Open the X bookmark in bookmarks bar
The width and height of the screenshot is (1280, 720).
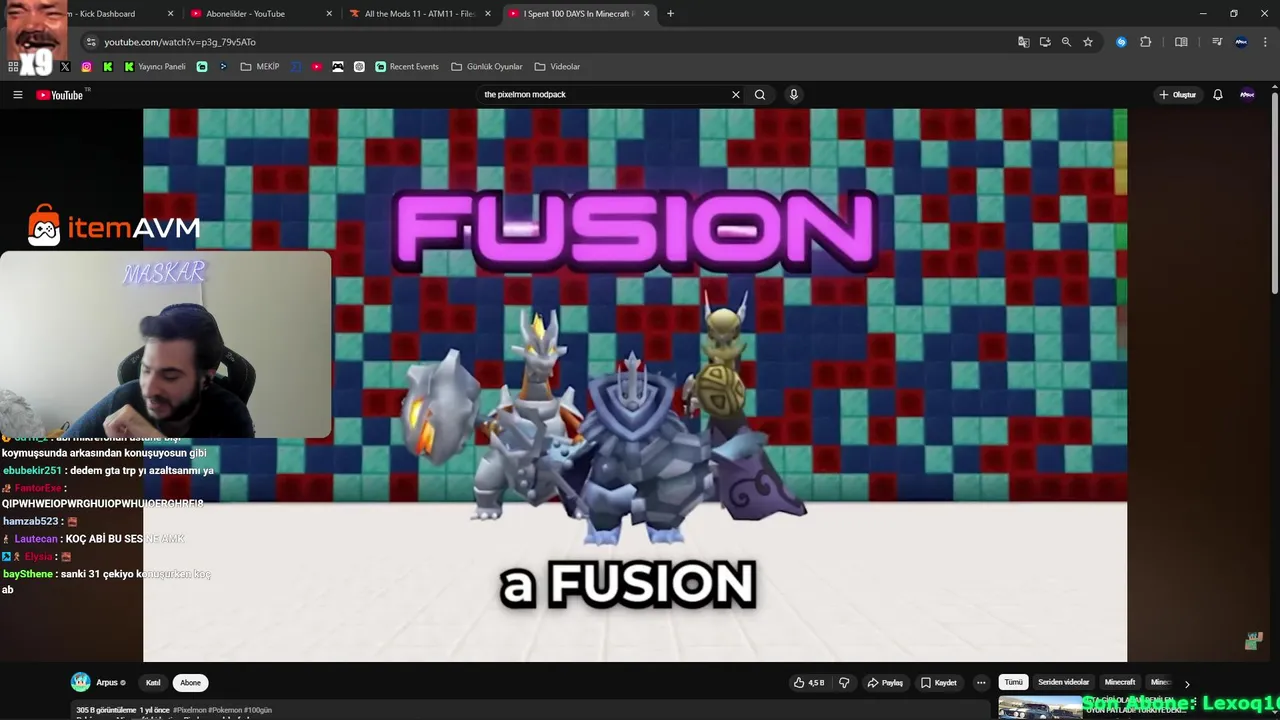click(65, 67)
